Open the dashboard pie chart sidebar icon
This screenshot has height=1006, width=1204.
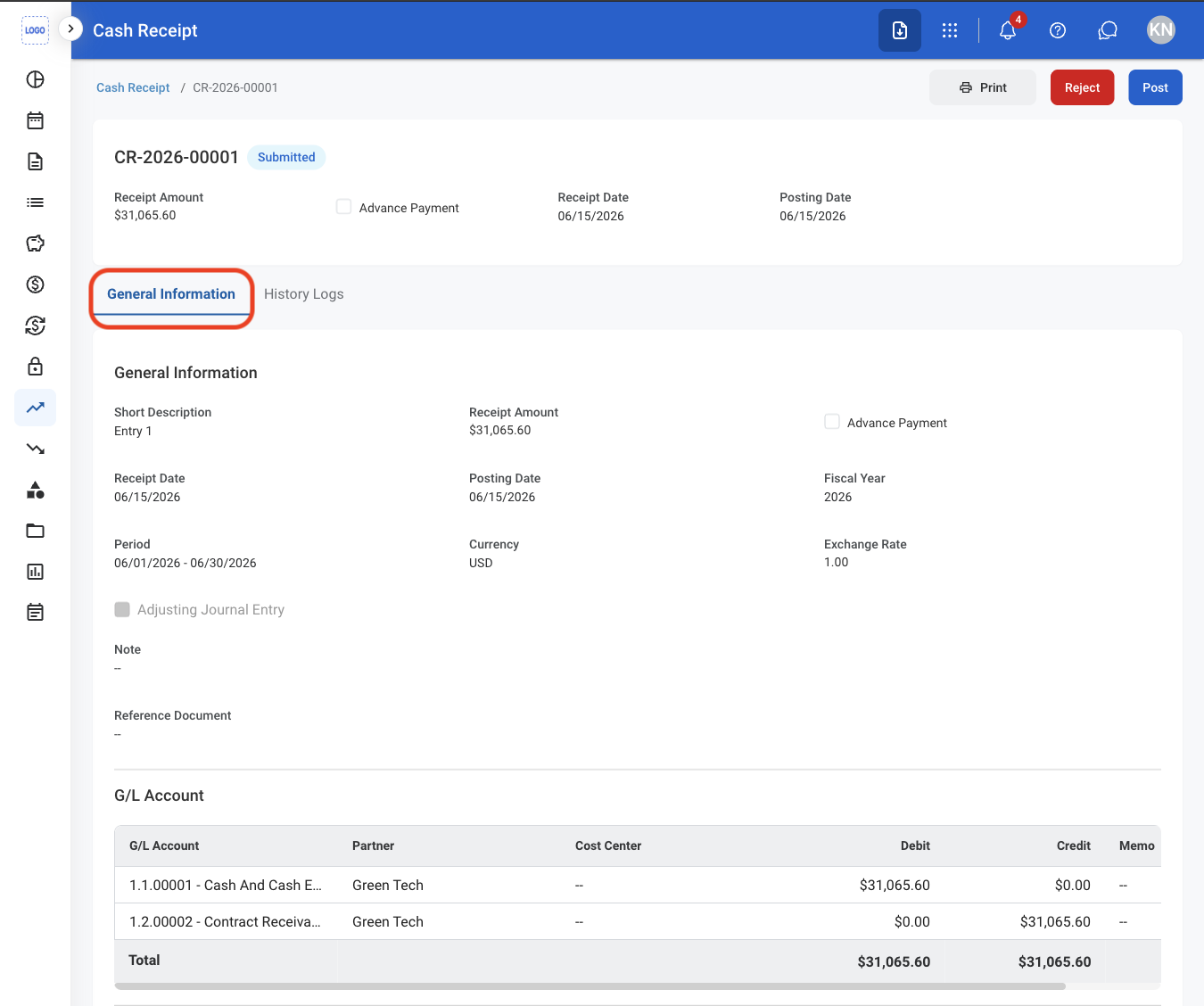click(35, 79)
